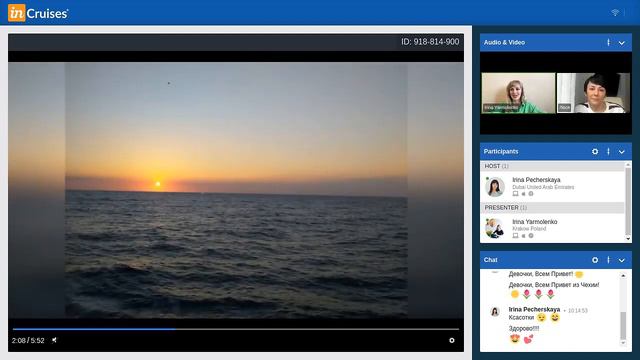
Task: Click Irina Pecherskaya's screen share status icon
Action: (x=516, y=194)
